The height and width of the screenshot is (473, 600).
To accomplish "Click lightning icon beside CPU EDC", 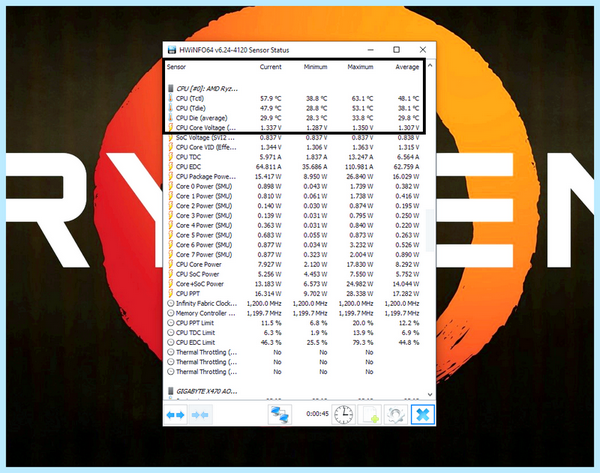I will (x=171, y=166).
